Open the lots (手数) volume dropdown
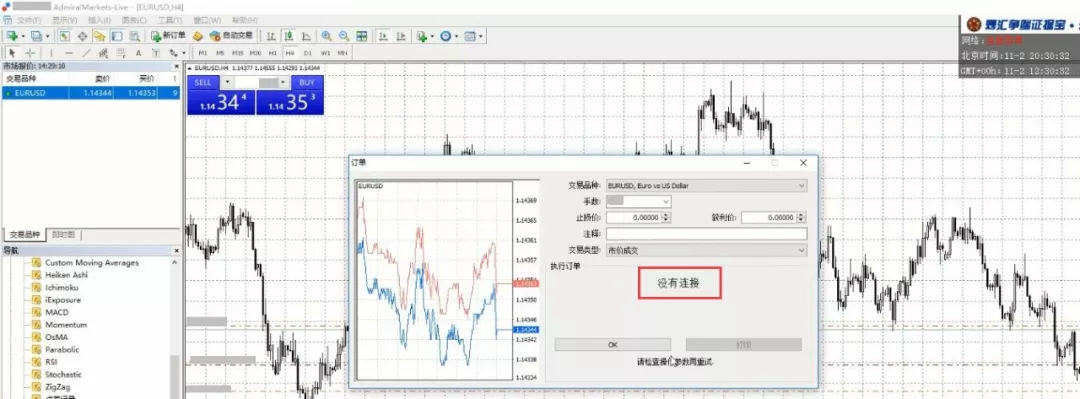This screenshot has width=1080, height=399. tap(638, 201)
